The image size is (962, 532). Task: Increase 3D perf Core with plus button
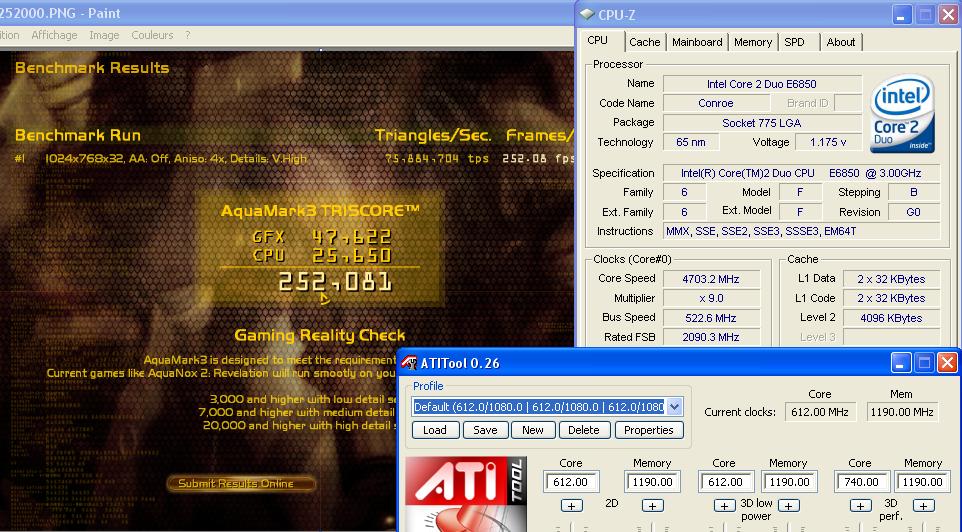click(x=860, y=506)
